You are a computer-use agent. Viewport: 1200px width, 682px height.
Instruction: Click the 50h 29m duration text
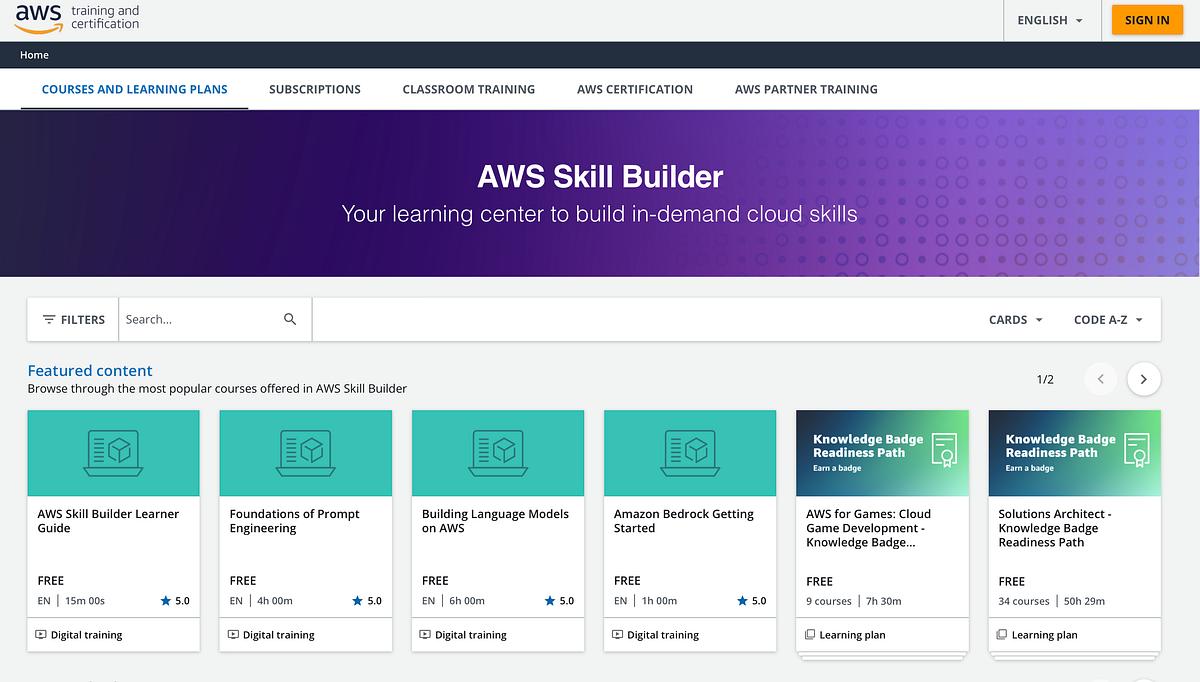[x=1084, y=601]
